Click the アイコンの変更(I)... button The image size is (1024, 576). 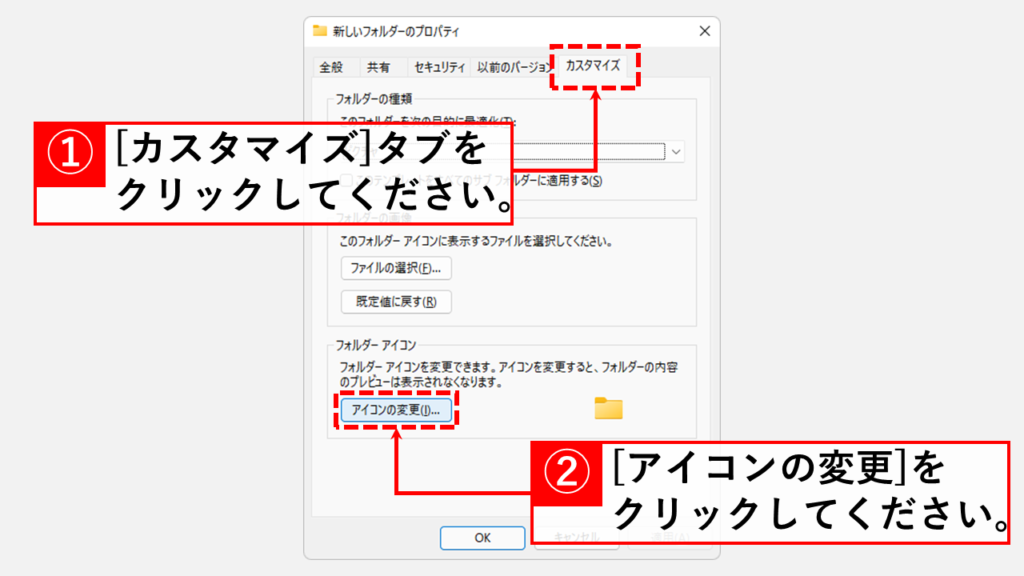pos(396,410)
